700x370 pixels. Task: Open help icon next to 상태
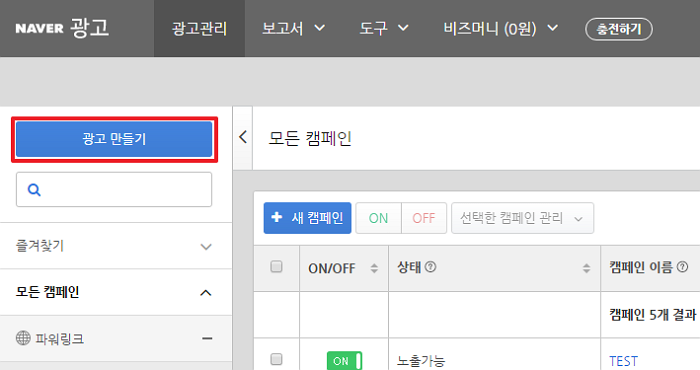430,267
